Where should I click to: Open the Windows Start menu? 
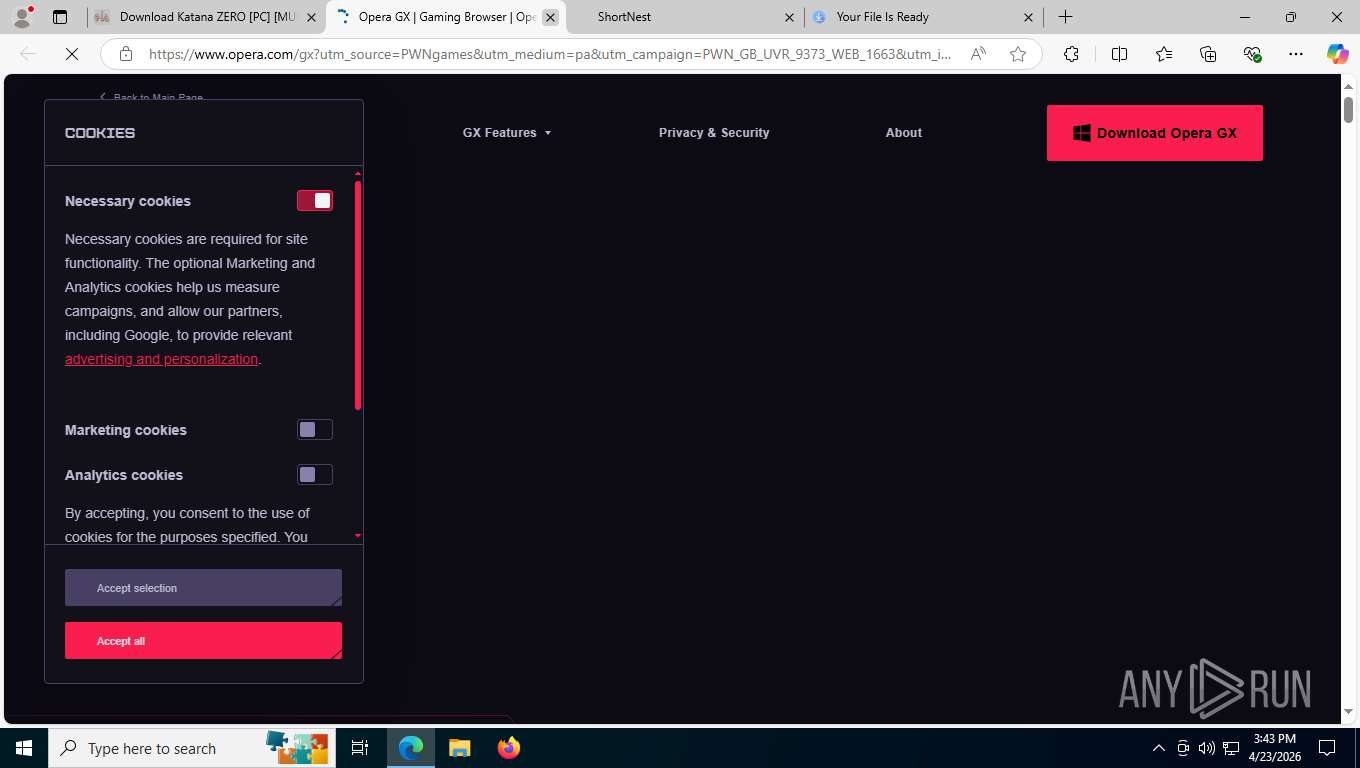(23, 748)
